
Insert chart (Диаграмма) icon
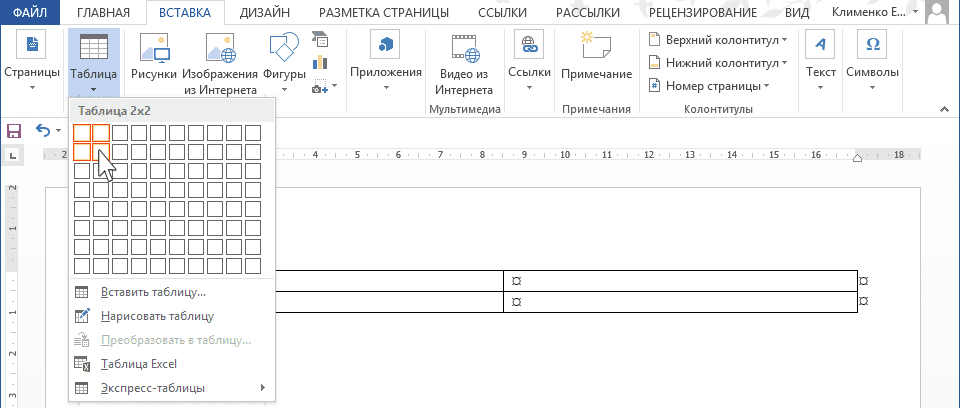(x=320, y=62)
